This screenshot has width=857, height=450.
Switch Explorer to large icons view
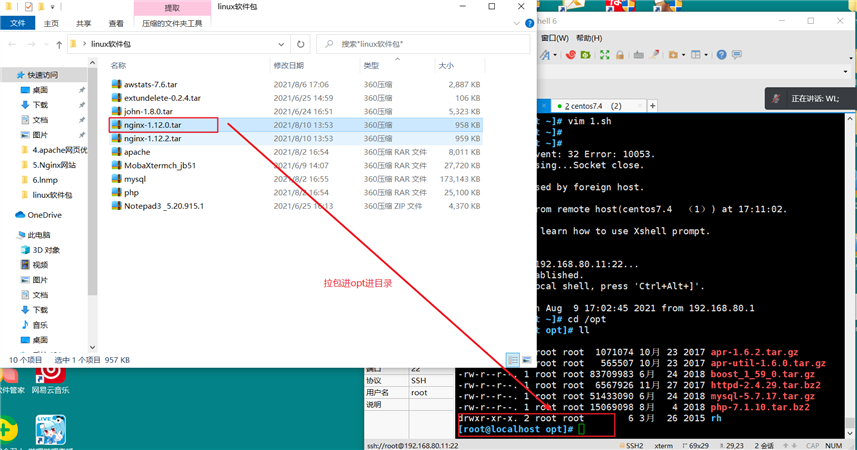point(526,359)
